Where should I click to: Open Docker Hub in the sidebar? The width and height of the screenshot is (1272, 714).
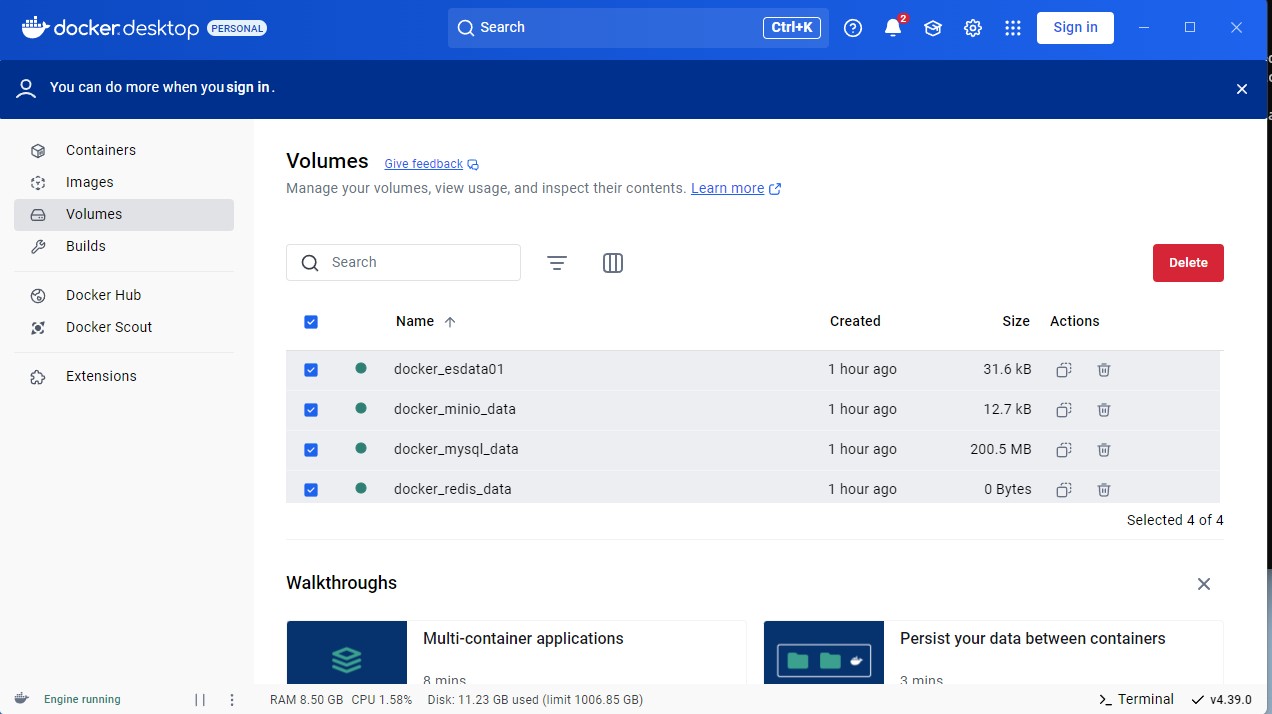click(x=124, y=295)
